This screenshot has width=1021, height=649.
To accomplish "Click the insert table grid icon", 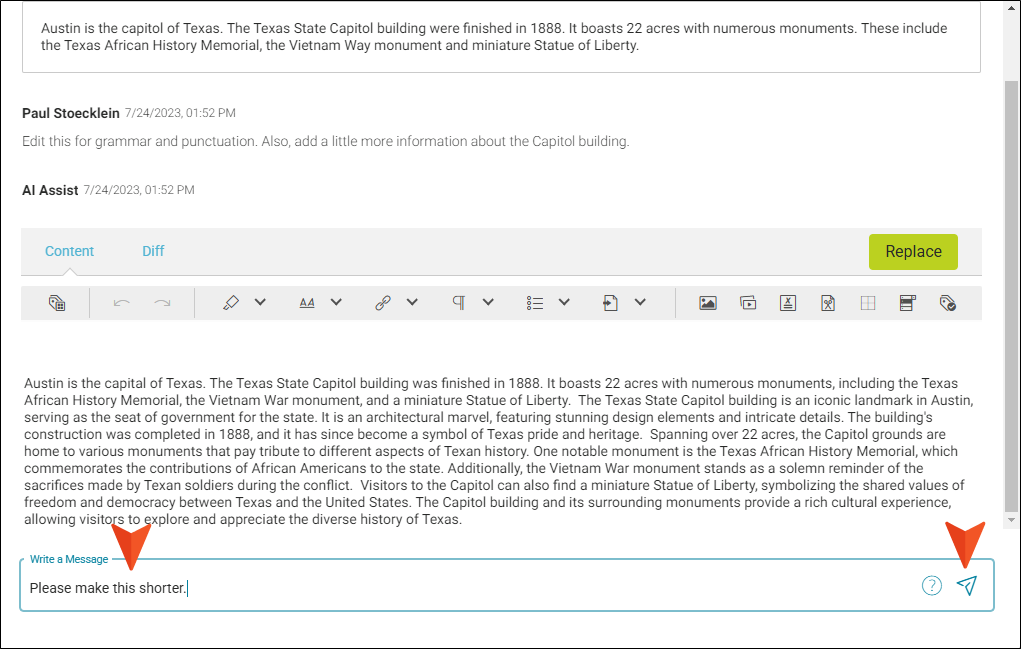I will coord(868,303).
